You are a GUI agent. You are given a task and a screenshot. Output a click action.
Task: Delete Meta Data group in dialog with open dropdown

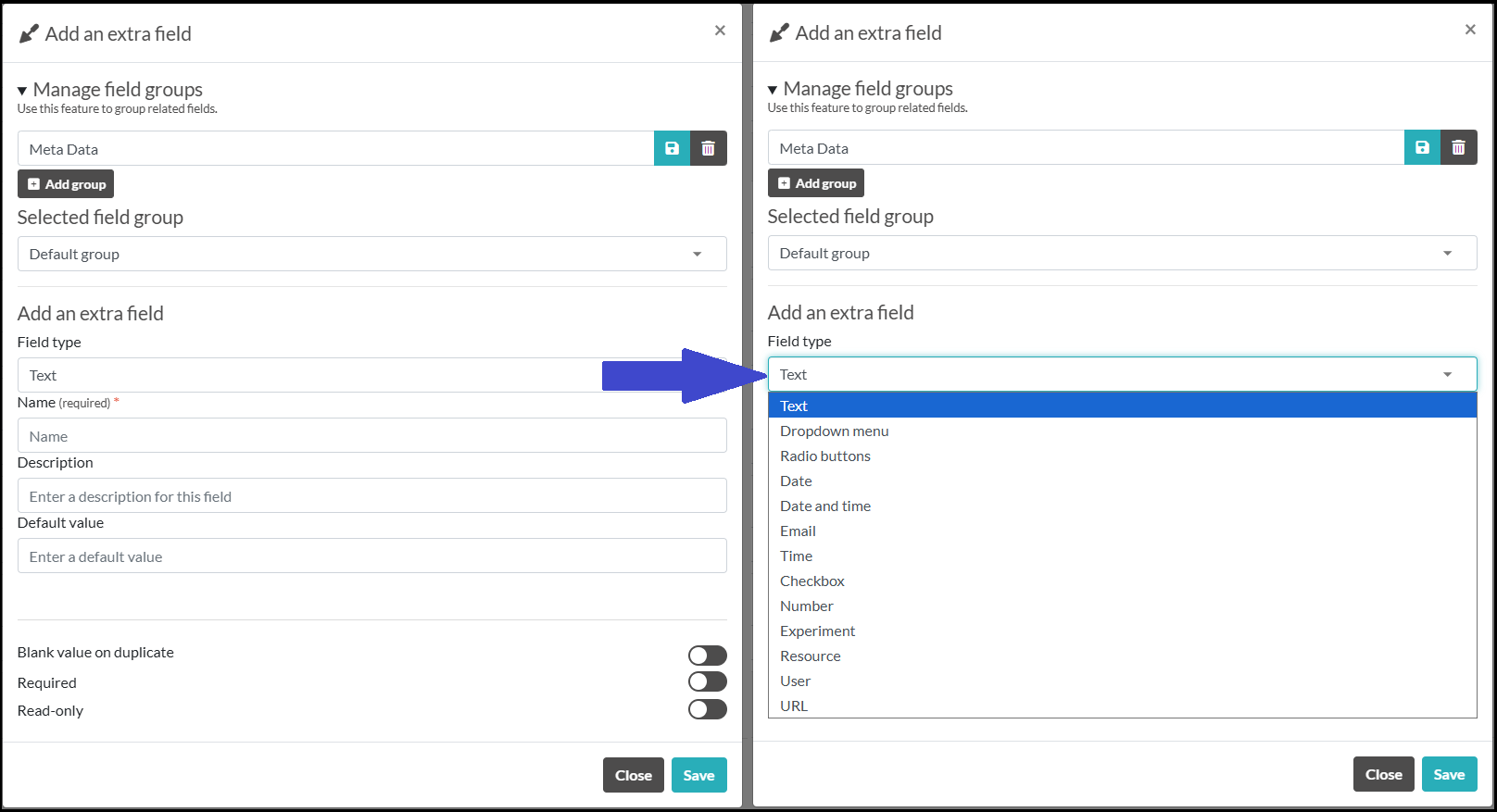pos(1458,147)
